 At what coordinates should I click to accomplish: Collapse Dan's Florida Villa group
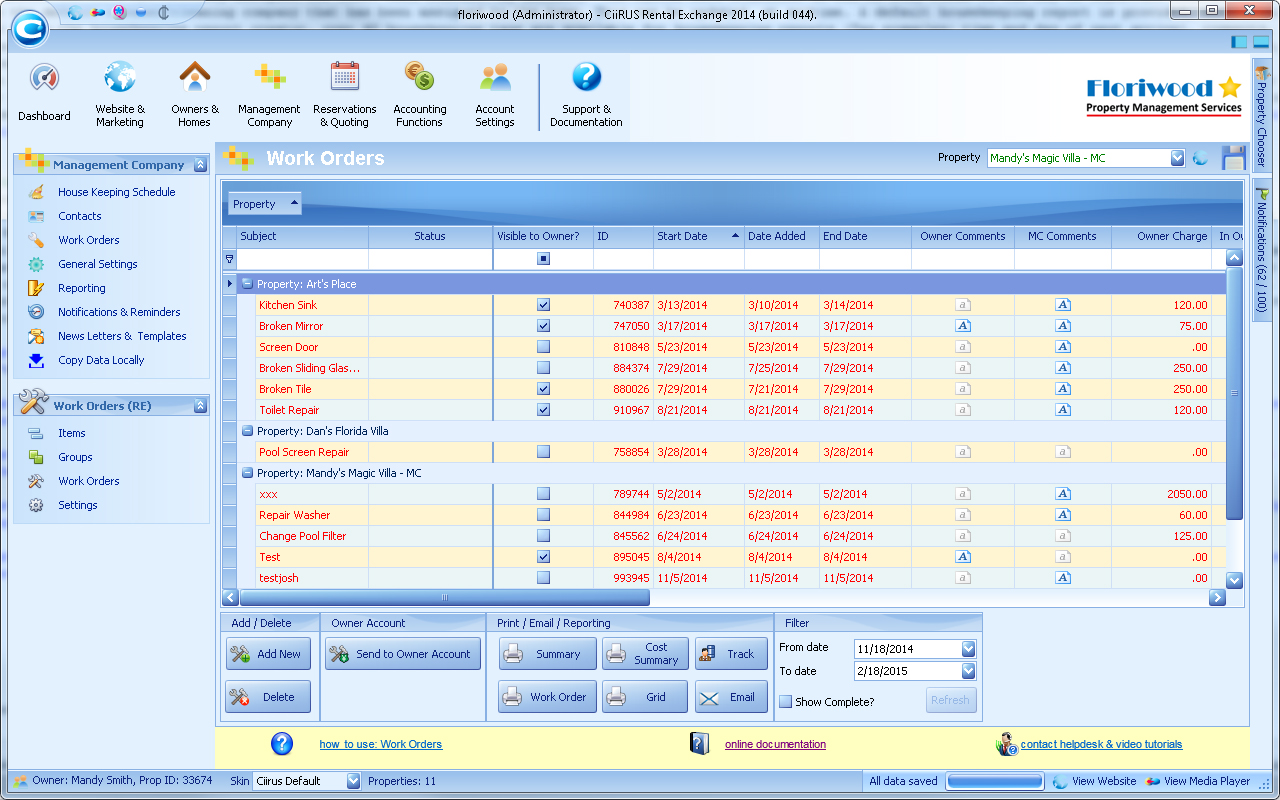(247, 431)
